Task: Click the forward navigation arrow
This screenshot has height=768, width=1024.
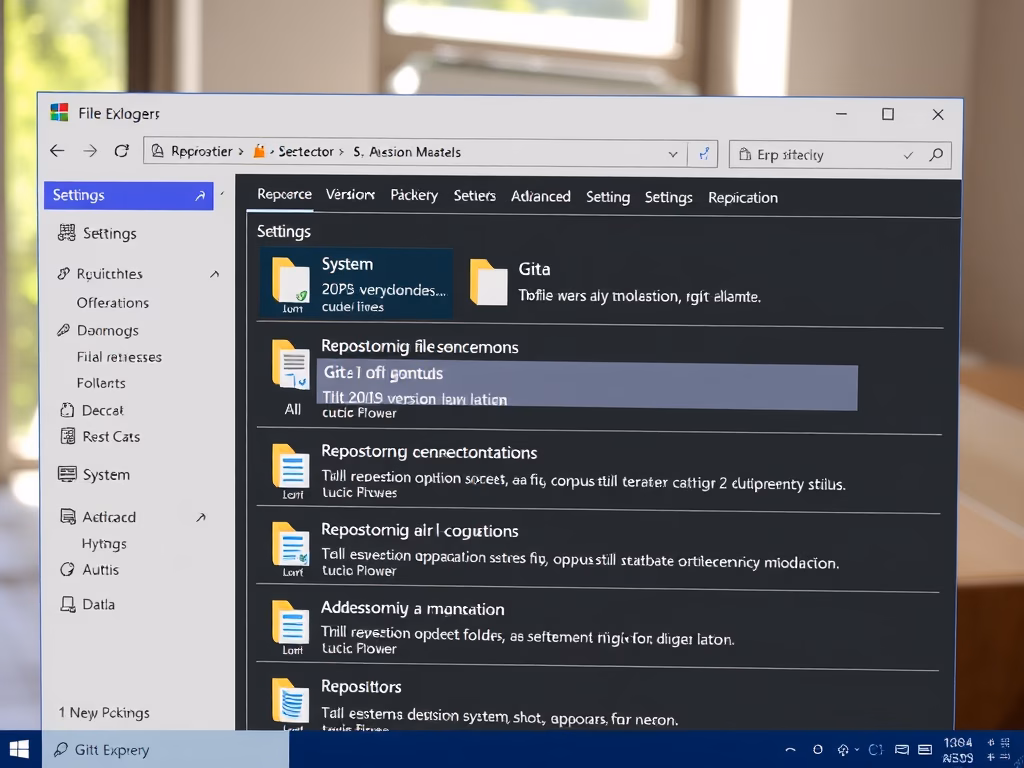Action: (90, 152)
